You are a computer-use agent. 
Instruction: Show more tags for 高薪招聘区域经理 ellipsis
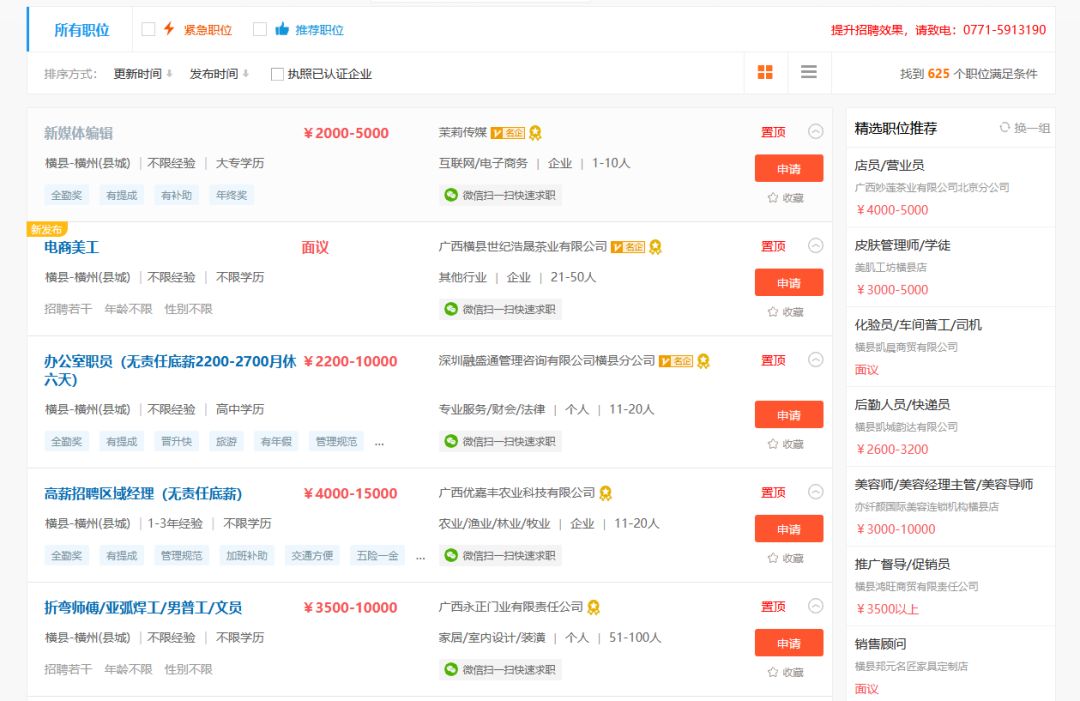click(x=420, y=557)
